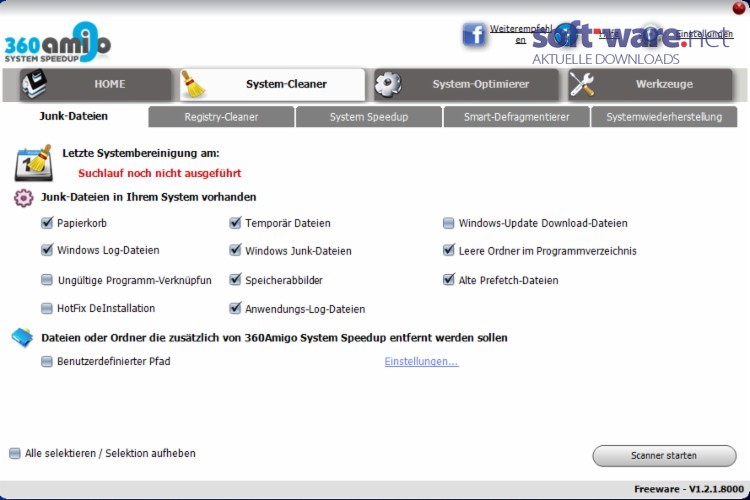
Task: Open the Smart-Defragmentierer subtab
Action: 517,117
